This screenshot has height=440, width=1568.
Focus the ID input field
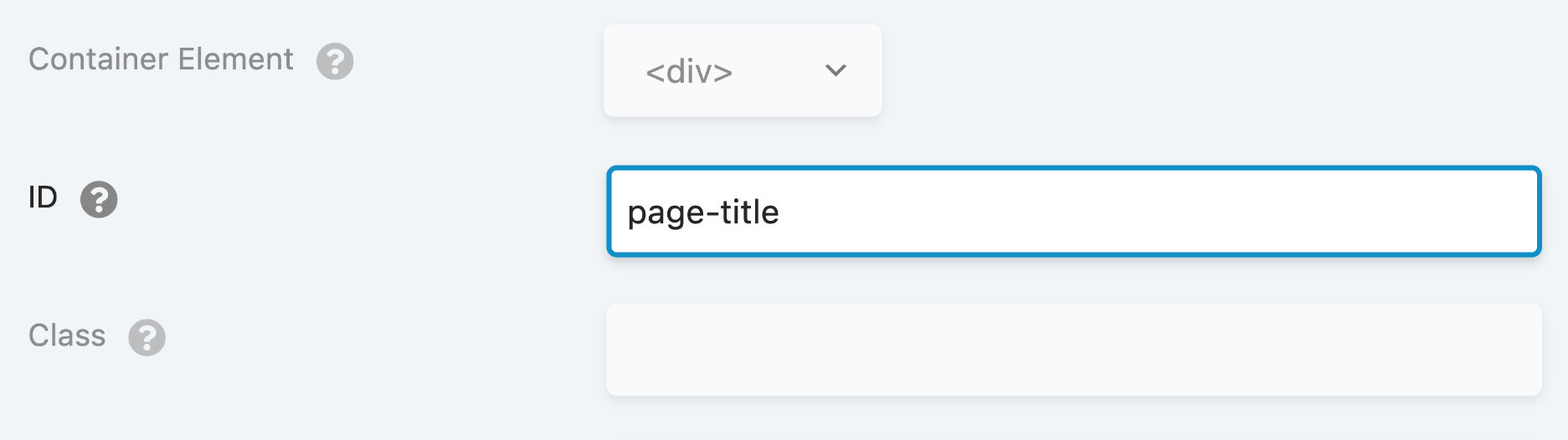tap(1073, 212)
